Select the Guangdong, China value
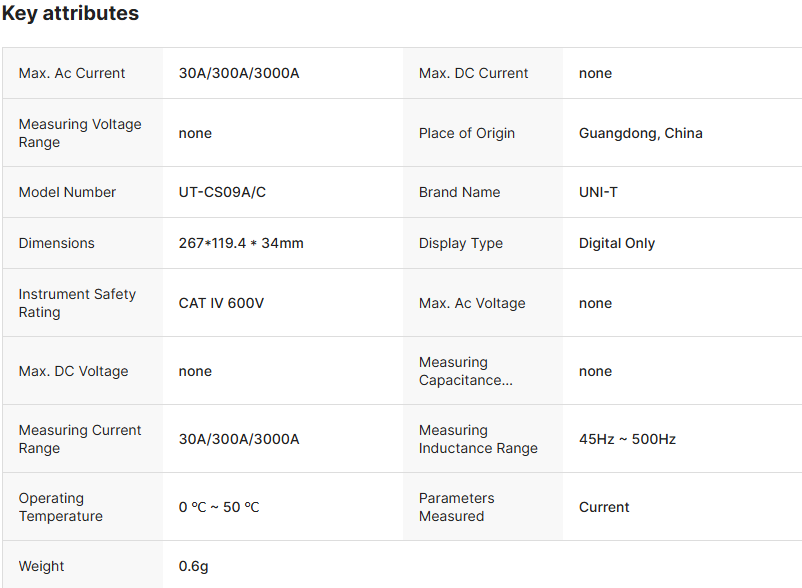The height and width of the screenshot is (588, 802). point(640,133)
